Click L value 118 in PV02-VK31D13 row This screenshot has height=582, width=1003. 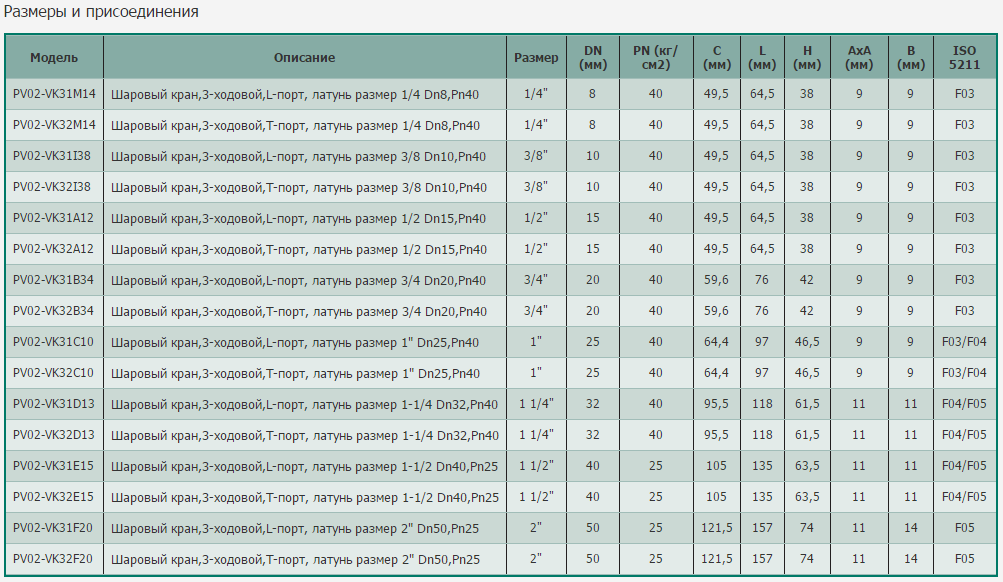coord(762,404)
